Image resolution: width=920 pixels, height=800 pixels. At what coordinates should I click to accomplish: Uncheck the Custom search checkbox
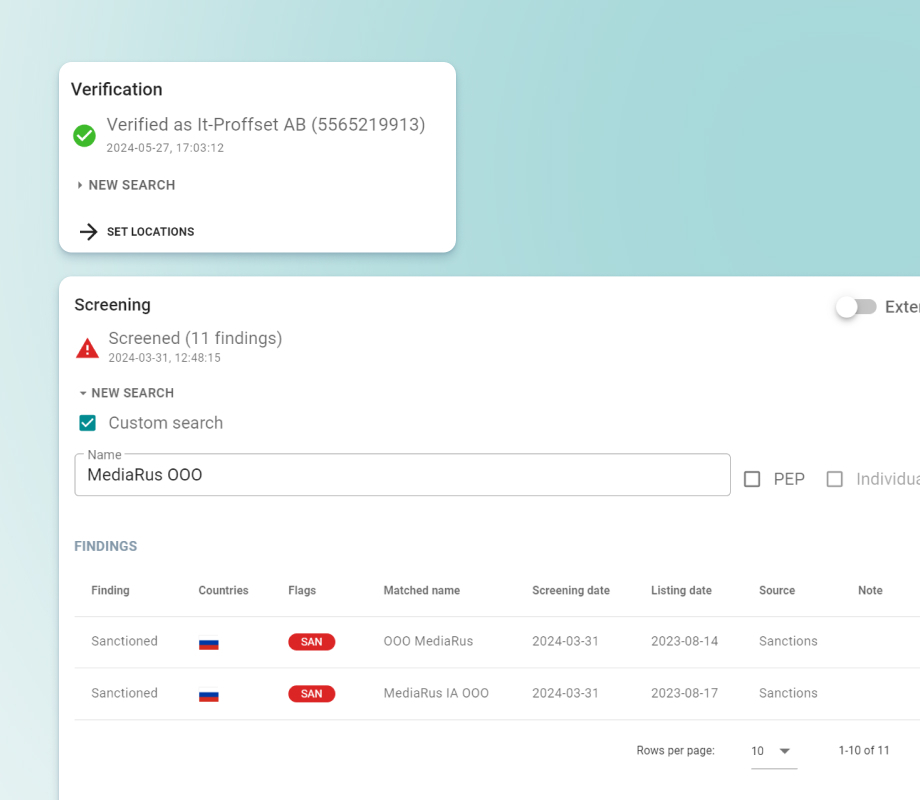(88, 423)
